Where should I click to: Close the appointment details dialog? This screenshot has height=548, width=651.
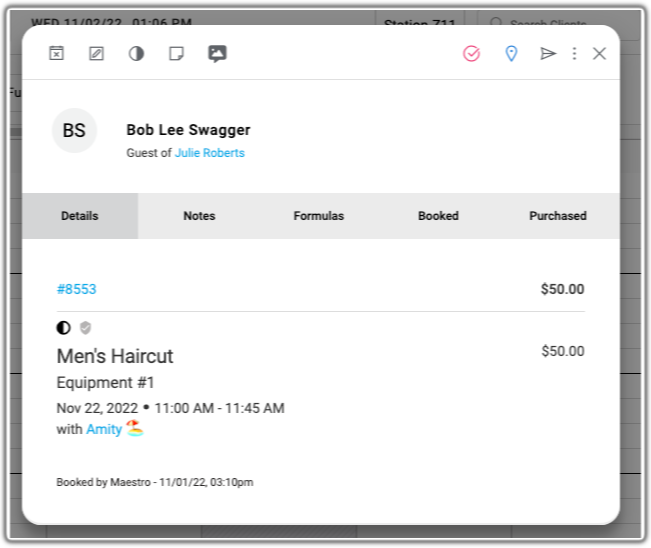point(599,54)
